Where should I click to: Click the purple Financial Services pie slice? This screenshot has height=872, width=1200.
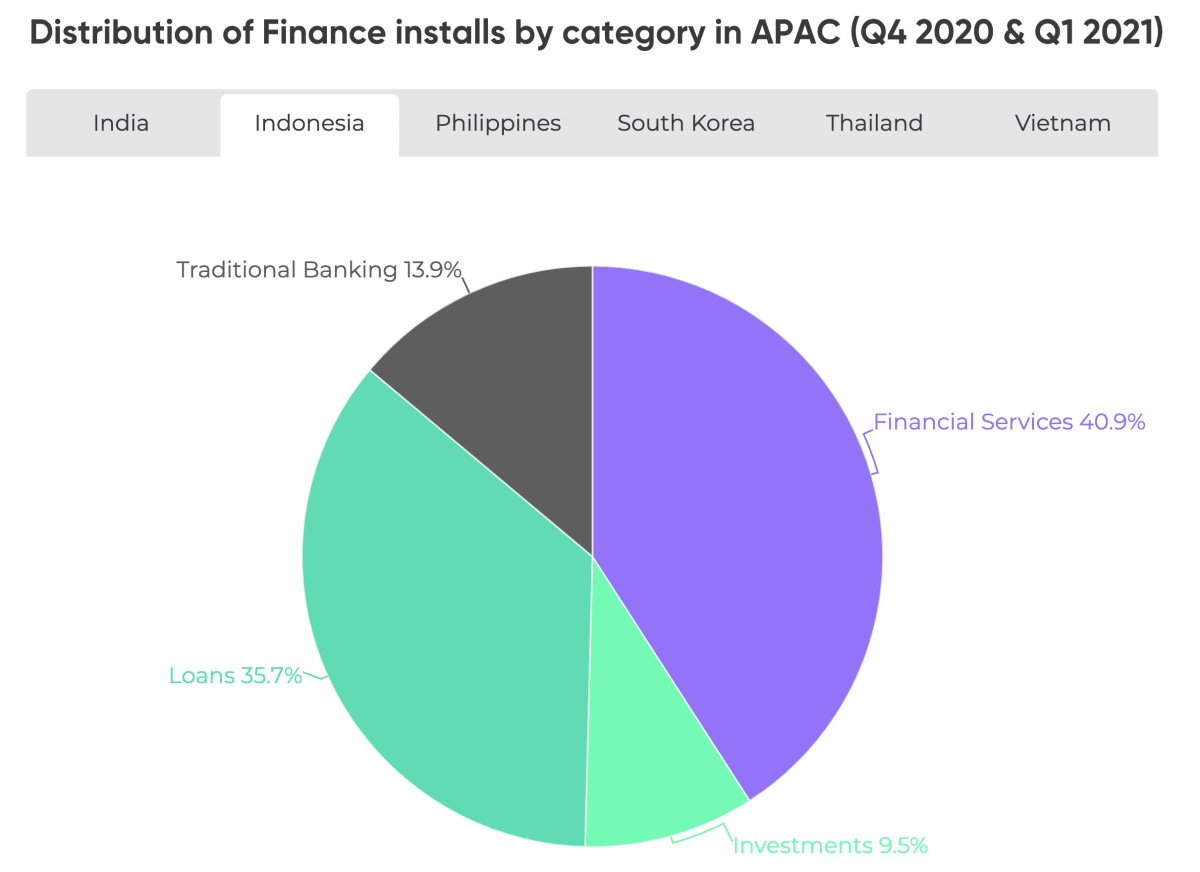pos(740,520)
